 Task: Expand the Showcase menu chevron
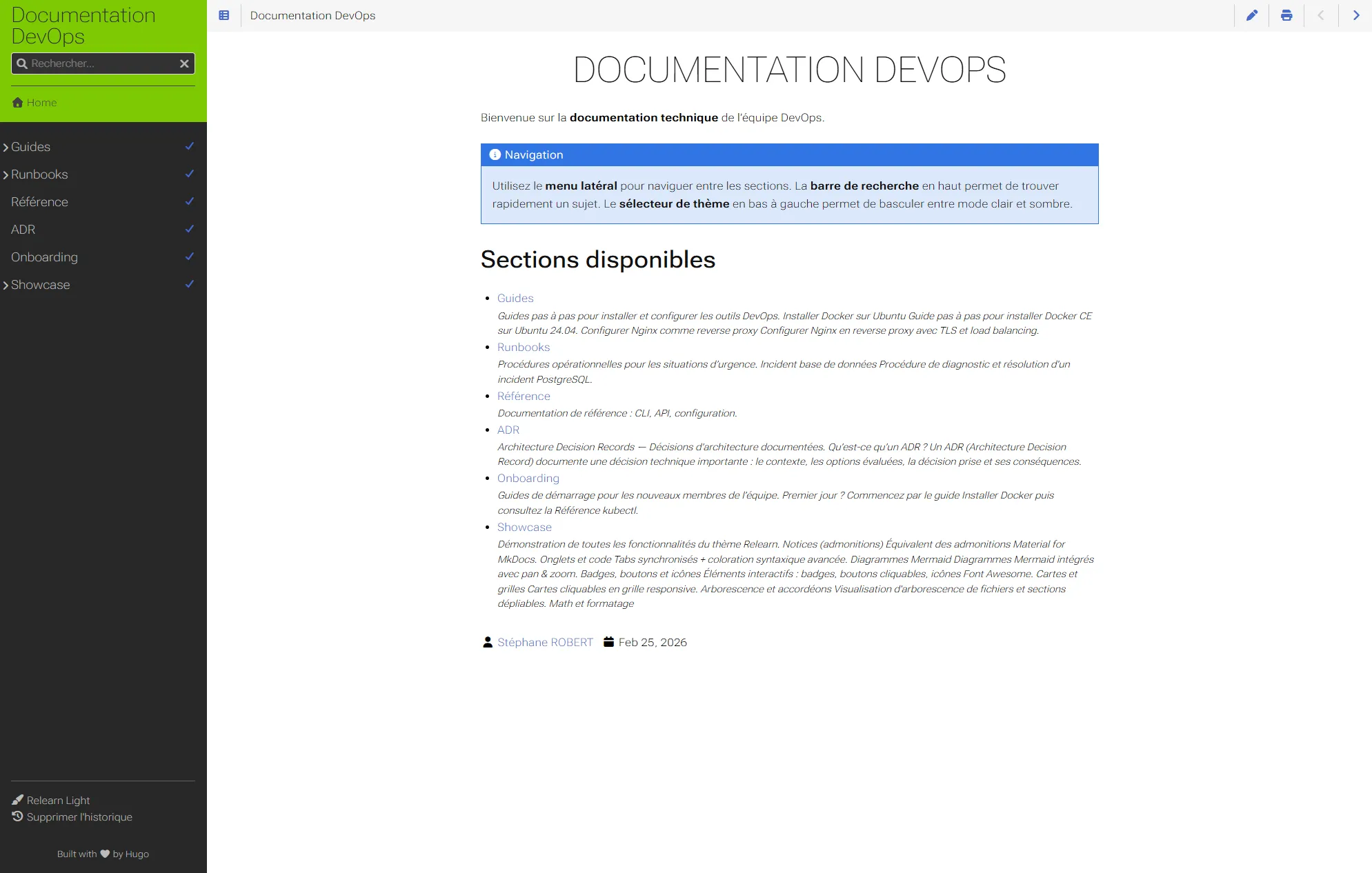coord(6,285)
